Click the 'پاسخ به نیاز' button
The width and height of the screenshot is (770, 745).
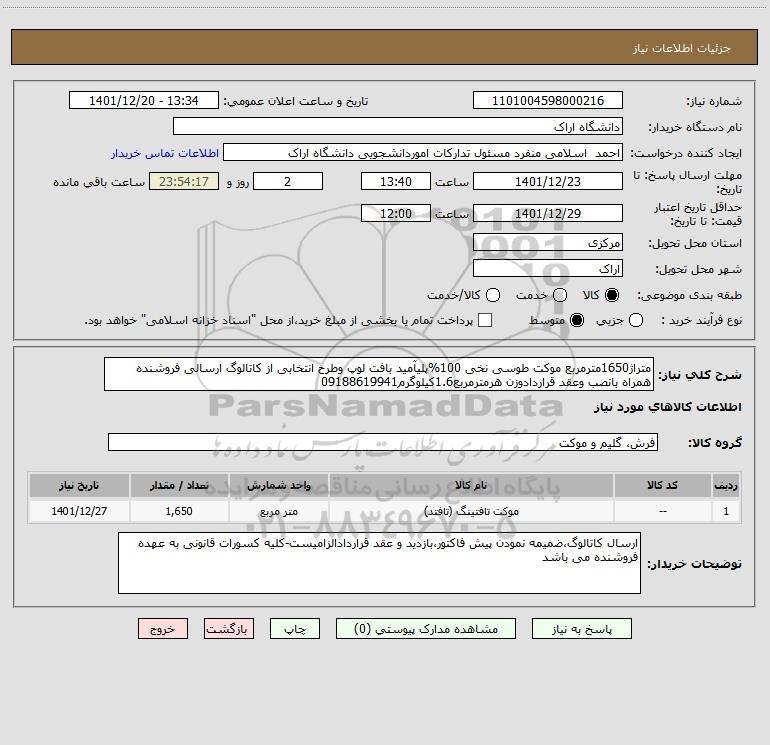(581, 629)
